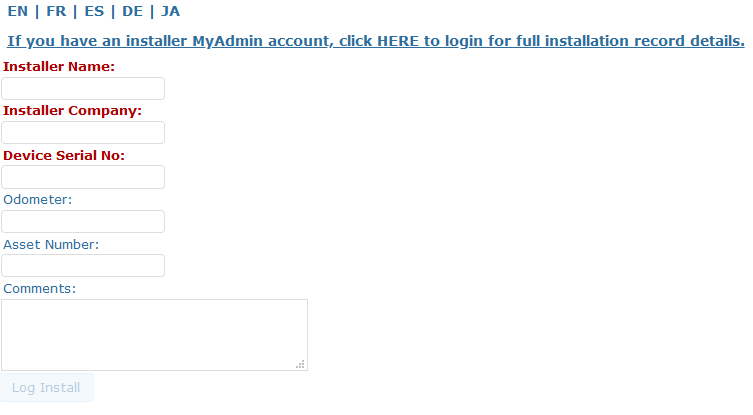The height and width of the screenshot is (415, 753).
Task: Select the ES language link
Action: (x=94, y=11)
